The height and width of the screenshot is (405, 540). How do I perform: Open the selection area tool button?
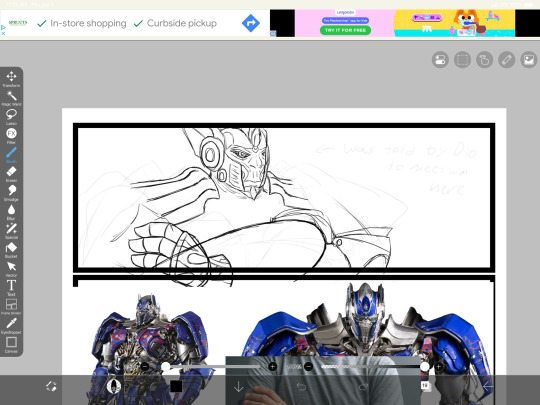[462, 60]
